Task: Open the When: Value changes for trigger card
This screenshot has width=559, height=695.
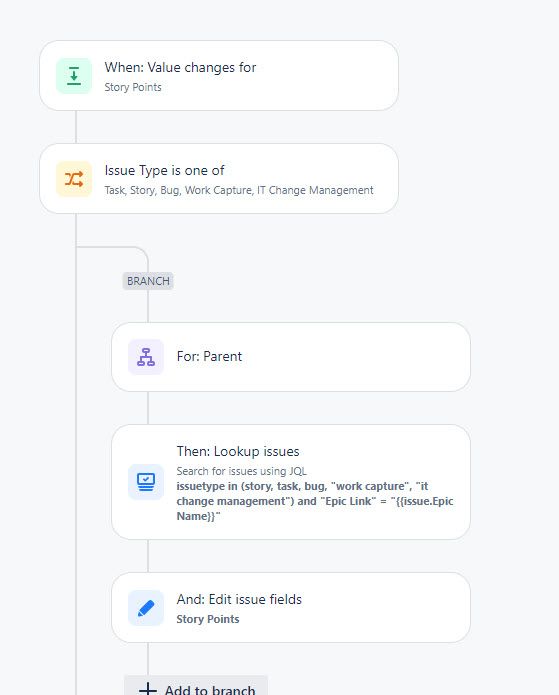Action: click(x=219, y=76)
